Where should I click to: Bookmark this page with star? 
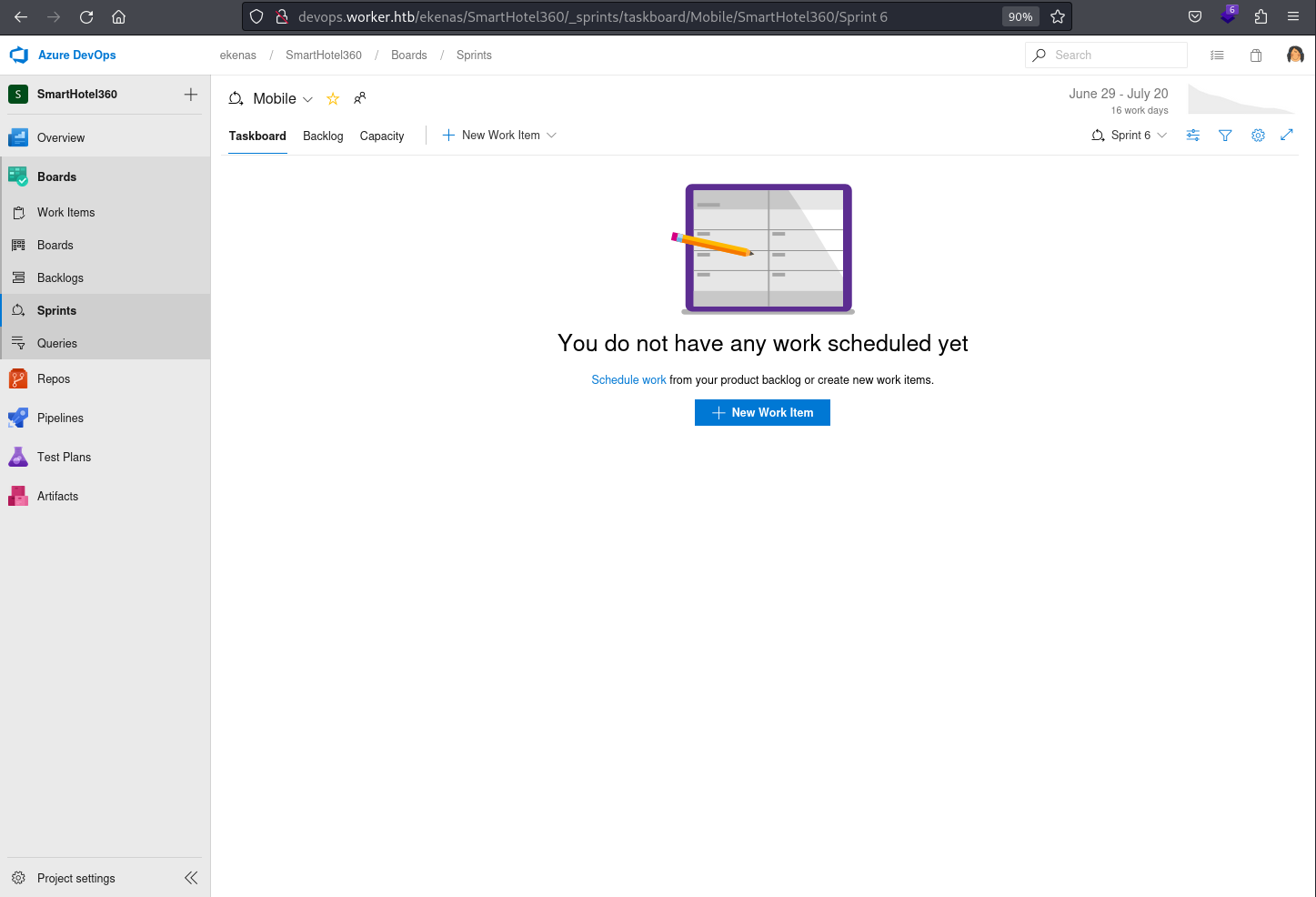point(1057,16)
